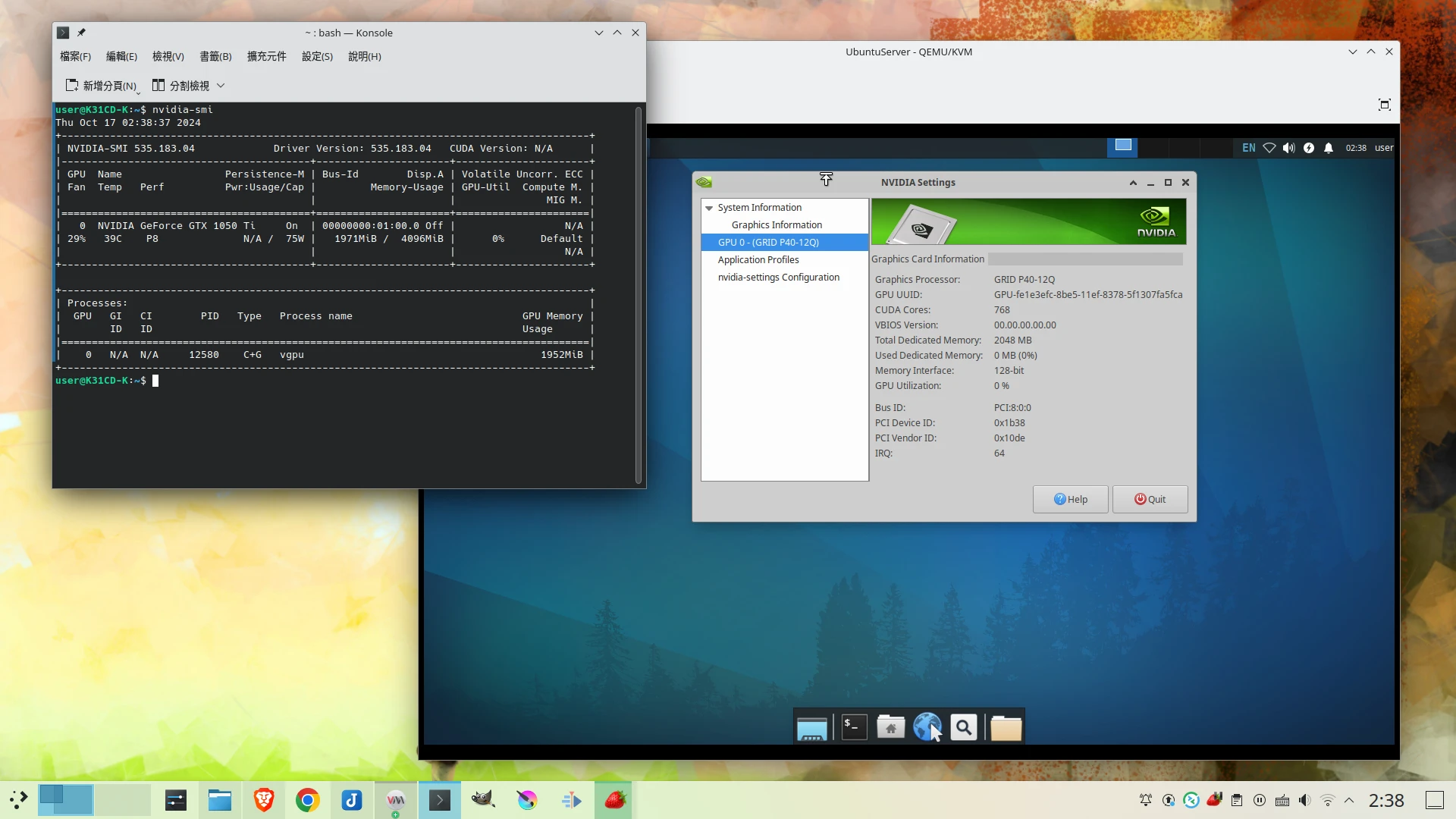Collapse the System Information tree node
The height and width of the screenshot is (819, 1456).
click(709, 208)
